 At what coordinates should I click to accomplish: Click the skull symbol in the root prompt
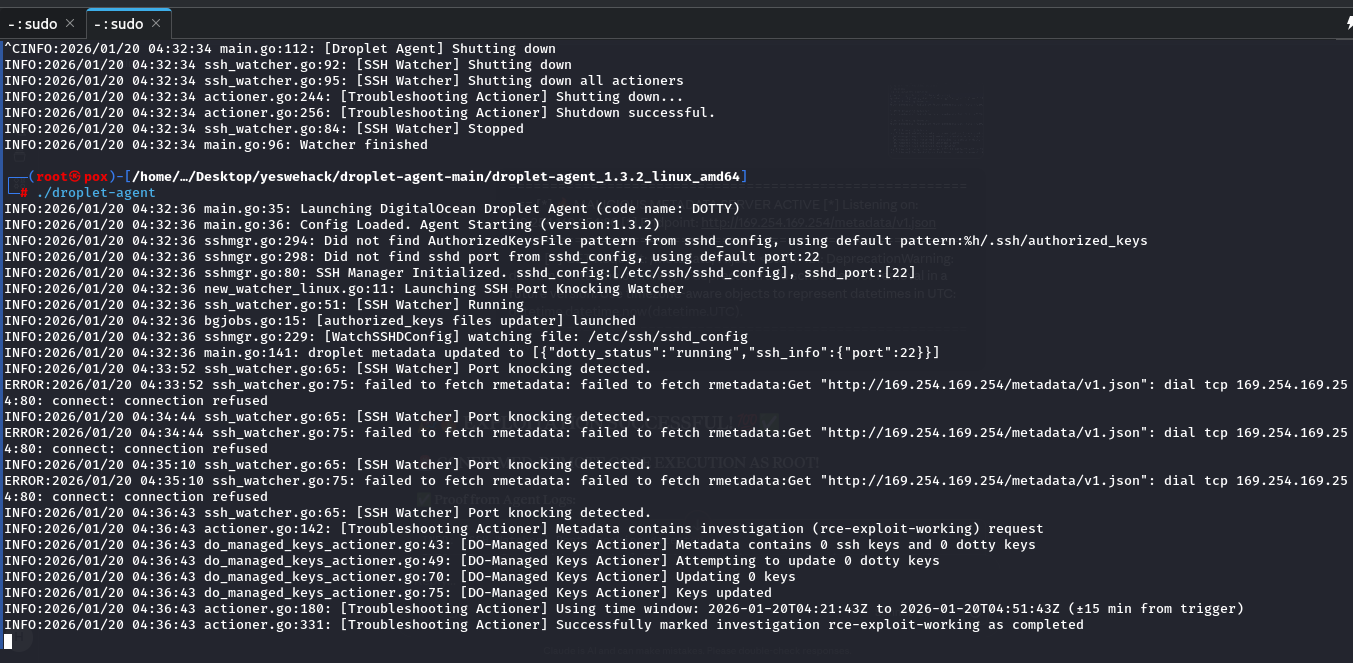pyautogui.click(x=75, y=177)
